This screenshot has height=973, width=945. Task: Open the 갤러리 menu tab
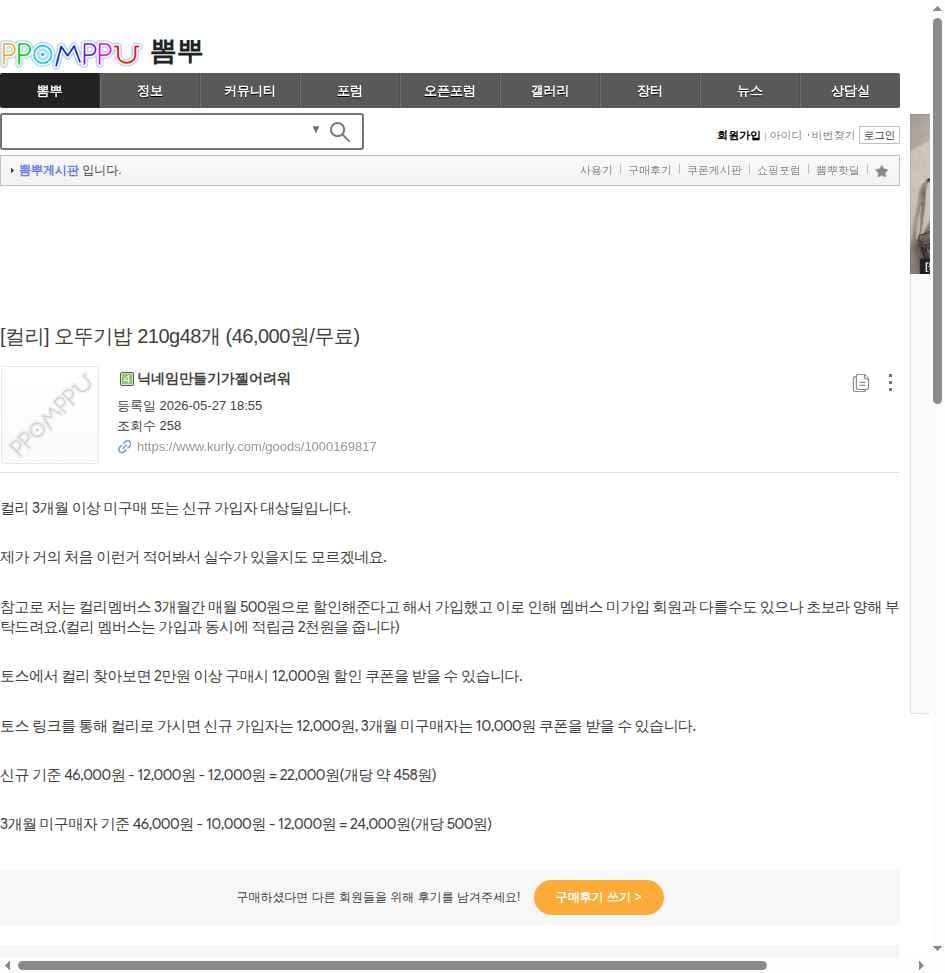pyautogui.click(x=549, y=91)
